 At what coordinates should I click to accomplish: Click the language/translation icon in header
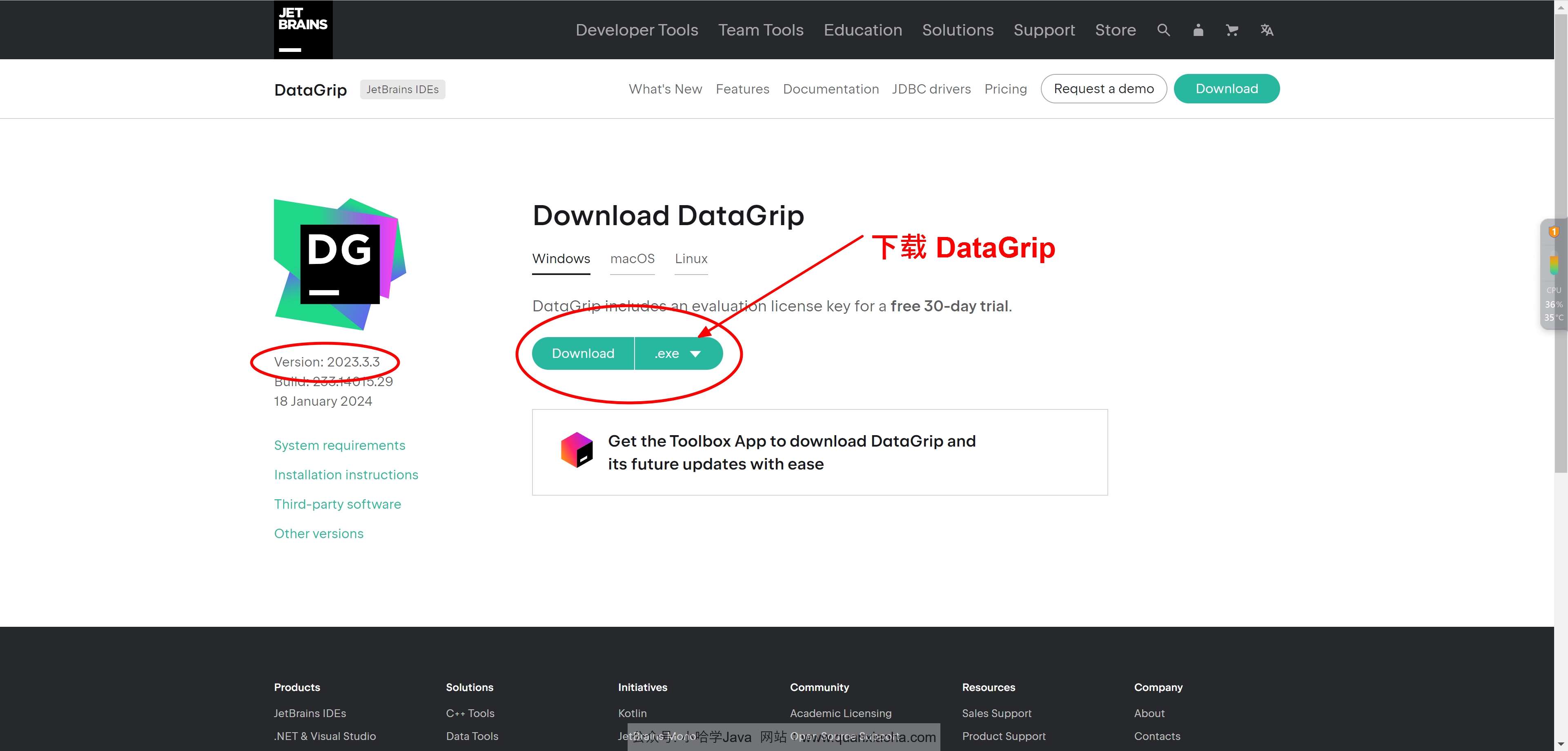(x=1267, y=30)
